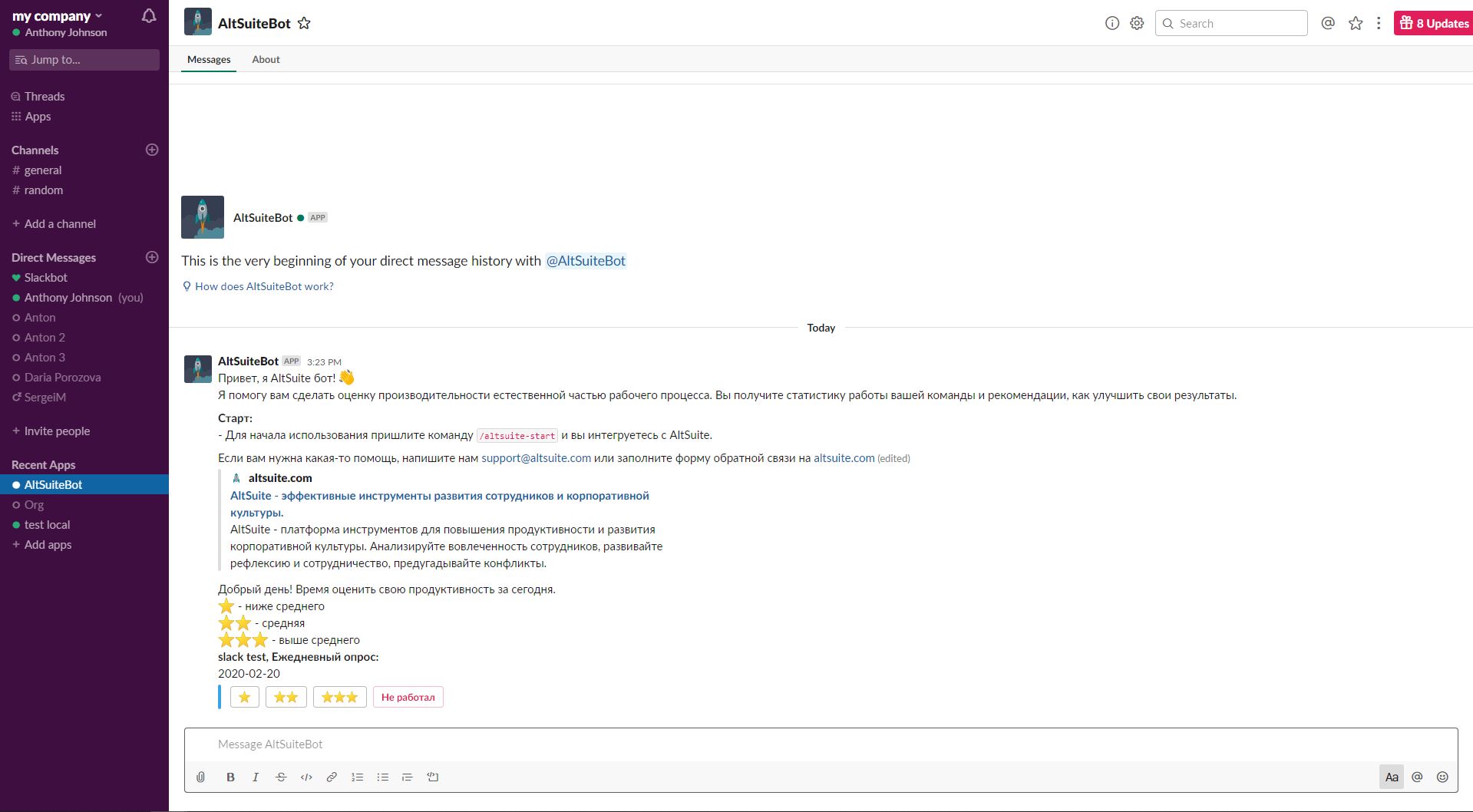The width and height of the screenshot is (1473, 812).
Task: Click the Recent Apps section header
Action: pyautogui.click(x=43, y=464)
